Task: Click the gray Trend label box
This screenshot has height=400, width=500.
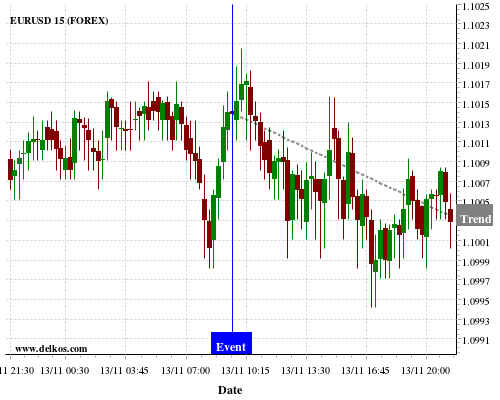Action: (475, 215)
